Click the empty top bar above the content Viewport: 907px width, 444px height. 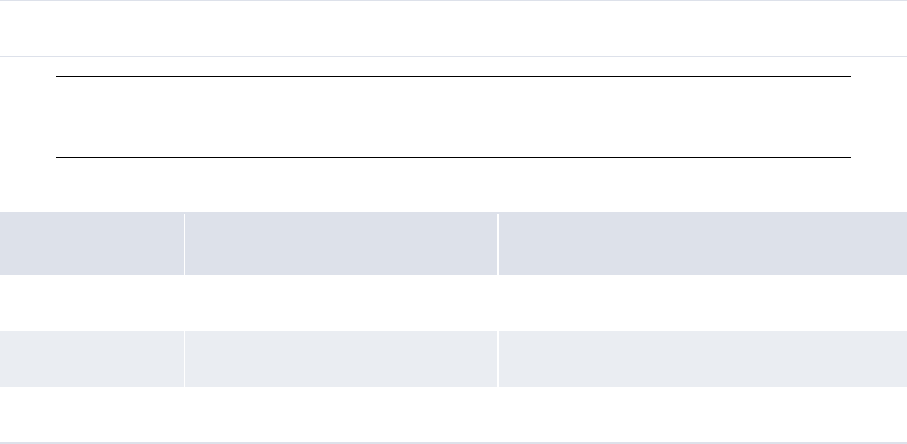click(453, 28)
